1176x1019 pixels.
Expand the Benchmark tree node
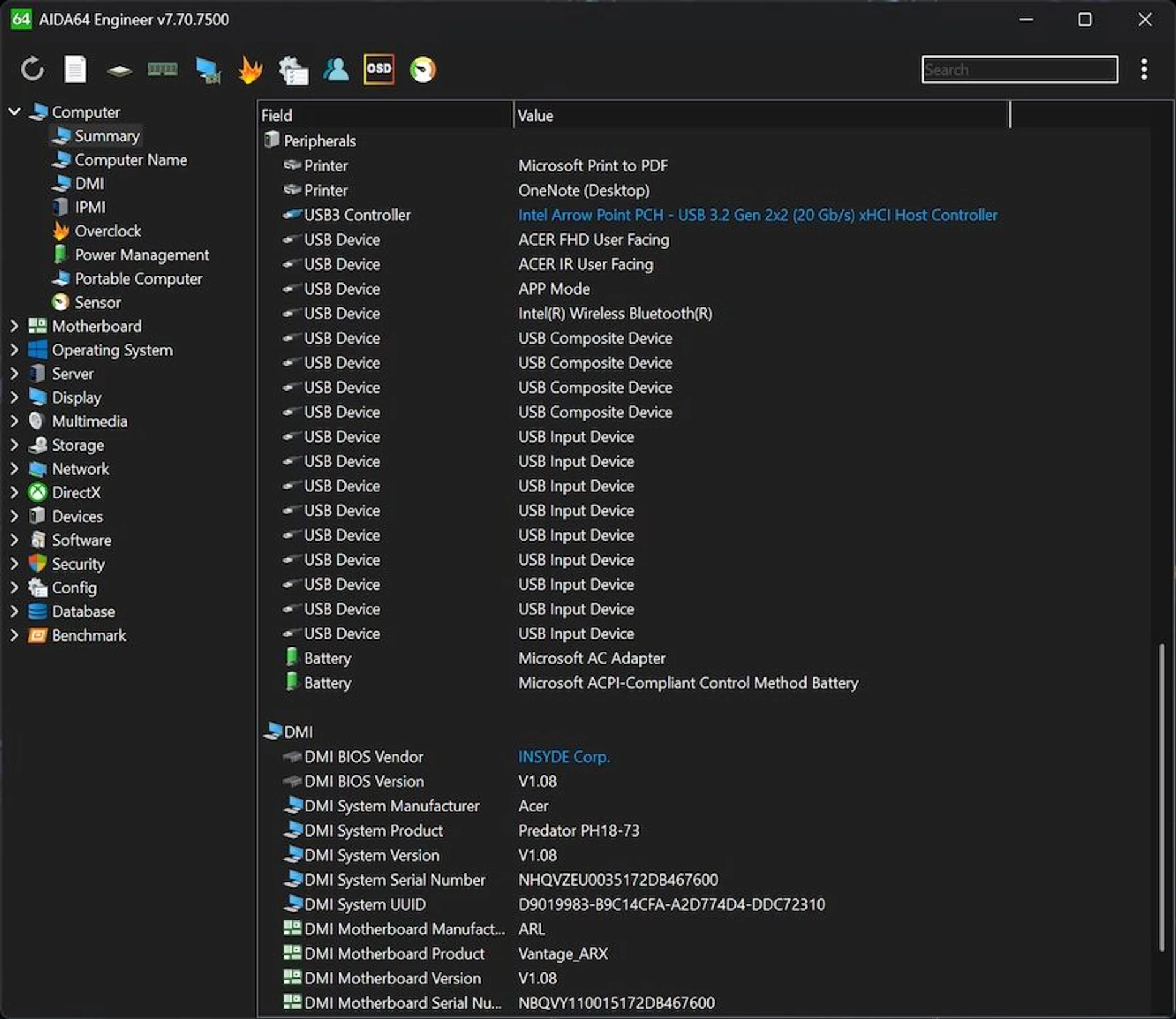click(15, 635)
